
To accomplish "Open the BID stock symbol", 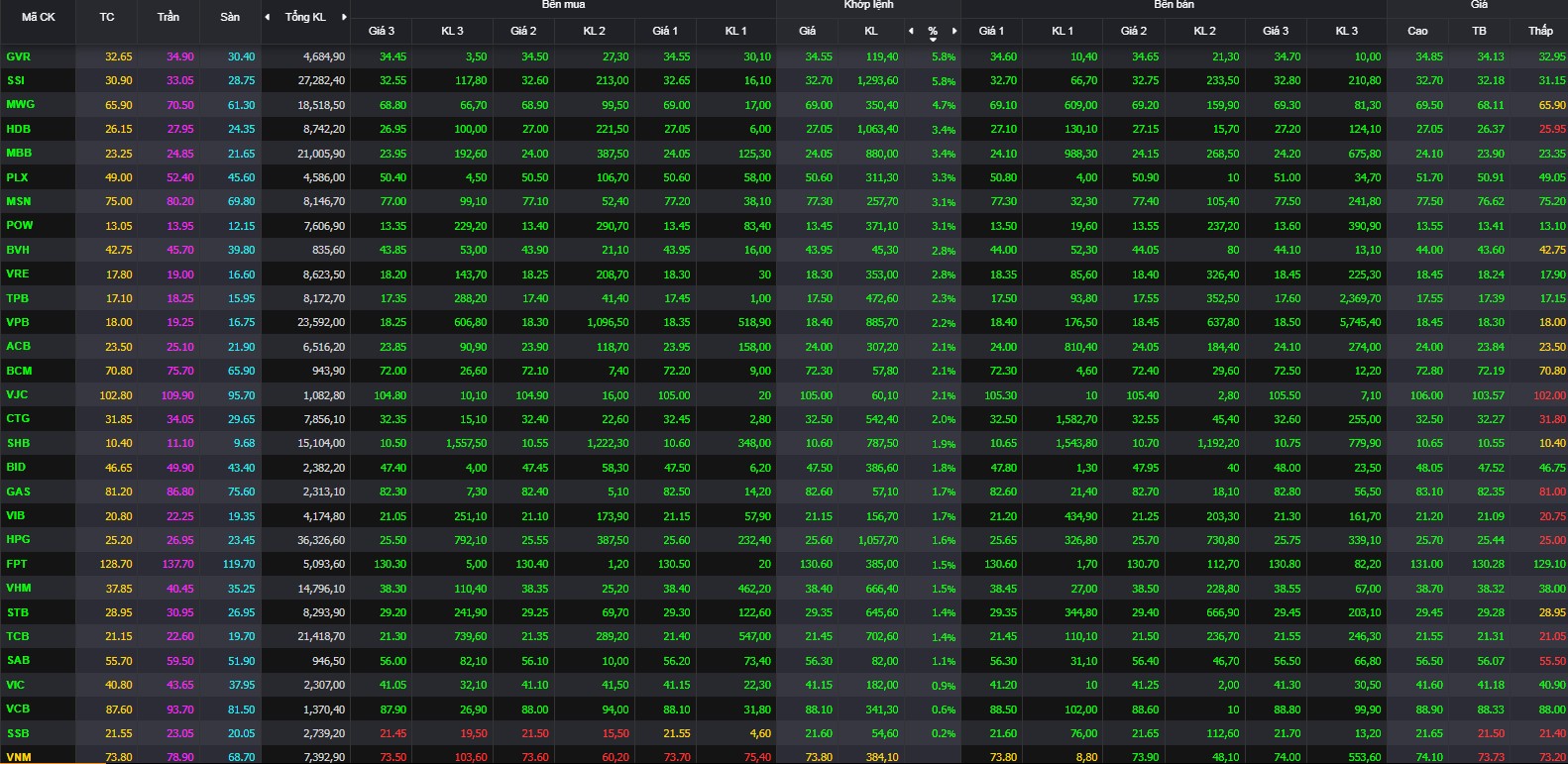I will [x=16, y=467].
